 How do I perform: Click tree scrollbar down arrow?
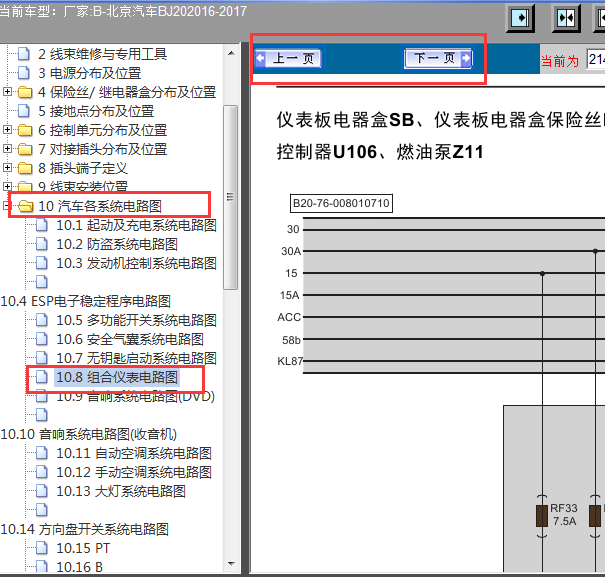(x=231, y=564)
